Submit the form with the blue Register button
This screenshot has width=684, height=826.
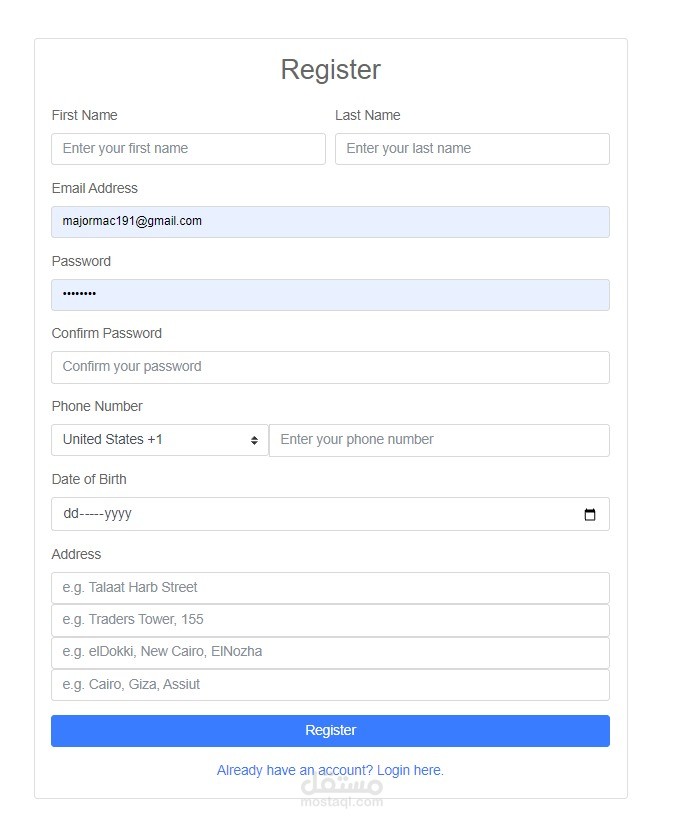point(330,731)
